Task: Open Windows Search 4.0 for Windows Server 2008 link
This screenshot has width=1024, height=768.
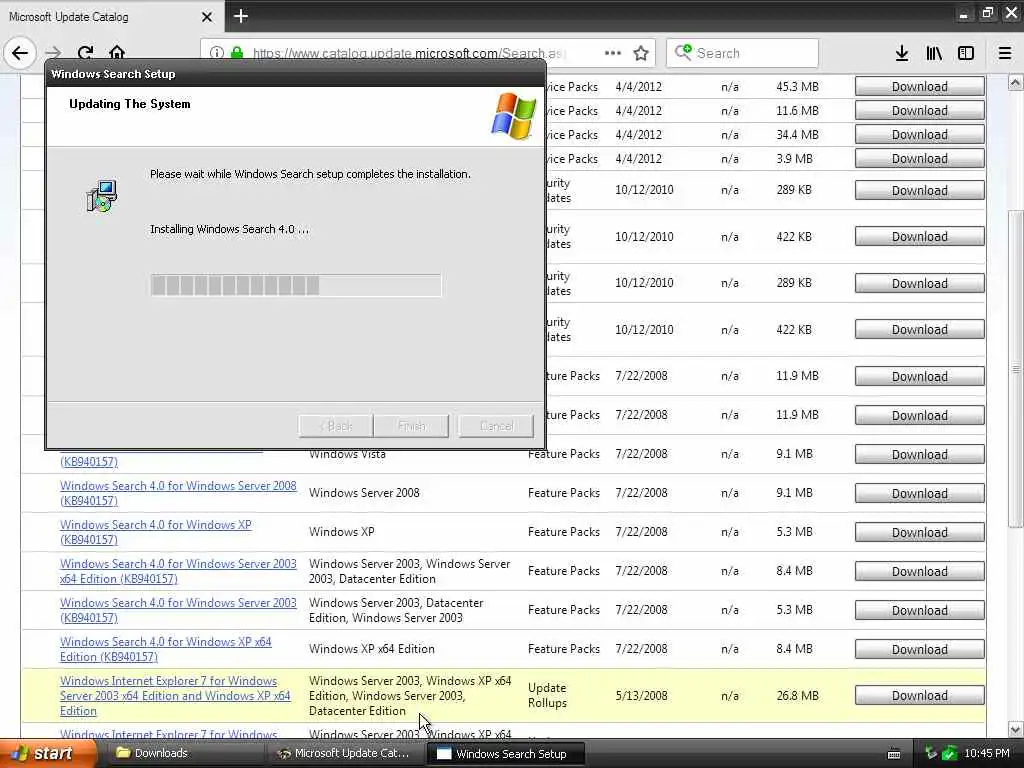Action: tap(178, 493)
